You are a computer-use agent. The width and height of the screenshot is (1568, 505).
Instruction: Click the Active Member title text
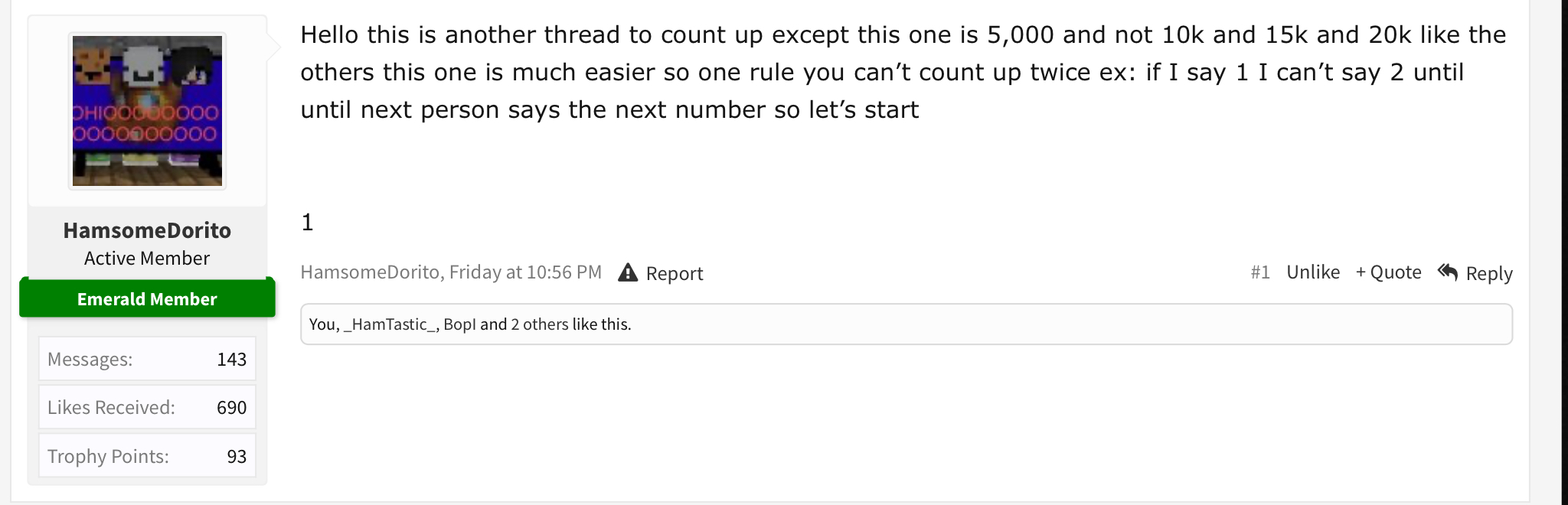pyautogui.click(x=147, y=259)
